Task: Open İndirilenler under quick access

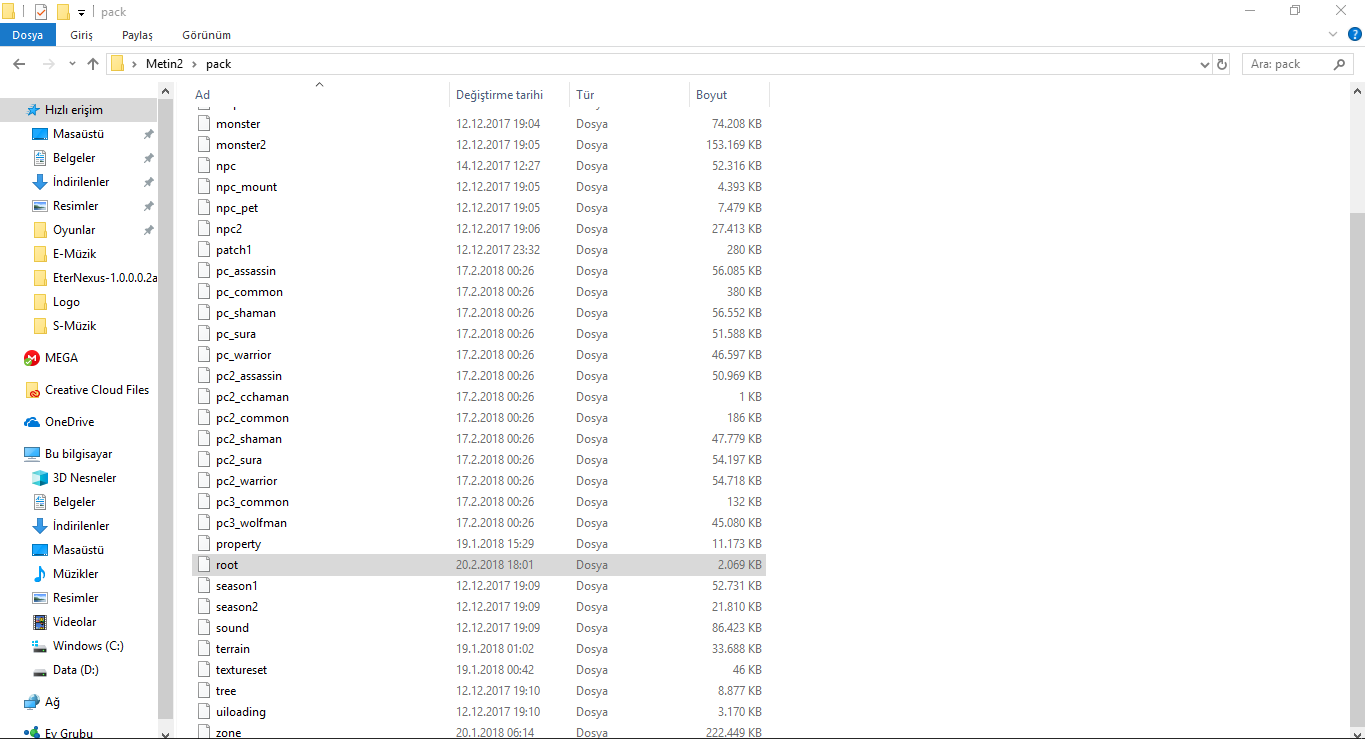Action: 79,182
